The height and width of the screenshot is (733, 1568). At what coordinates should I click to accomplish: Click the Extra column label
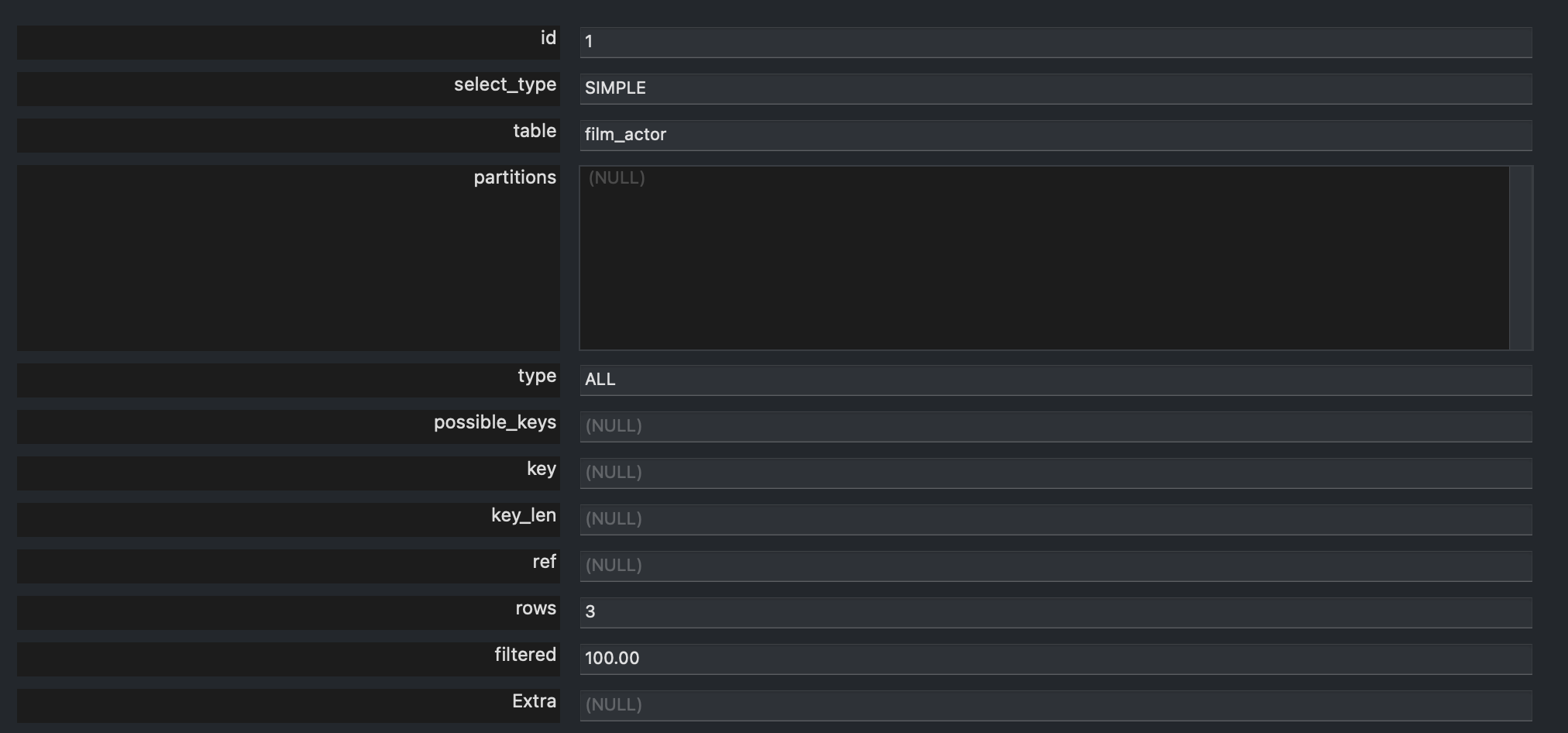(534, 701)
